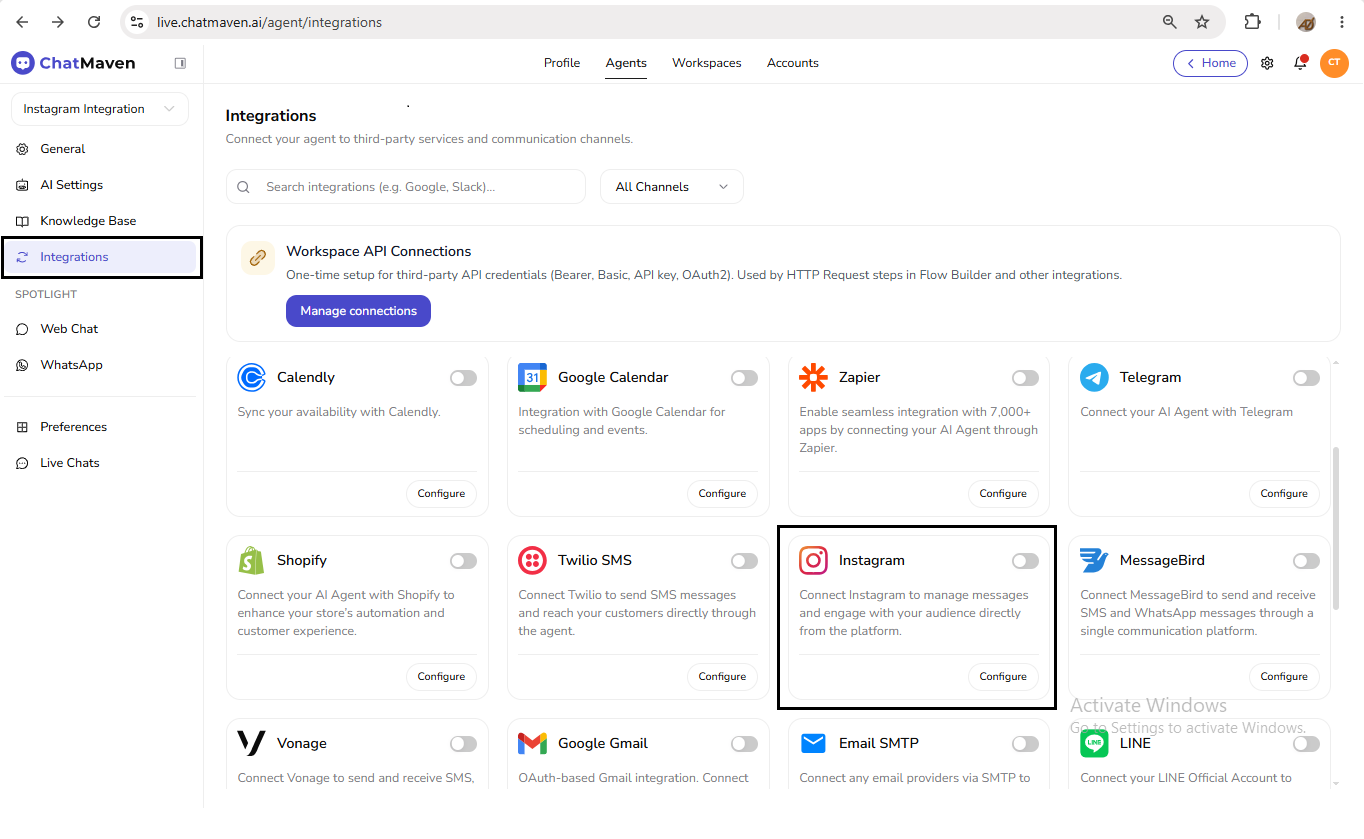Open the Accounts tab
The width and height of the screenshot is (1364, 839).
[793, 63]
